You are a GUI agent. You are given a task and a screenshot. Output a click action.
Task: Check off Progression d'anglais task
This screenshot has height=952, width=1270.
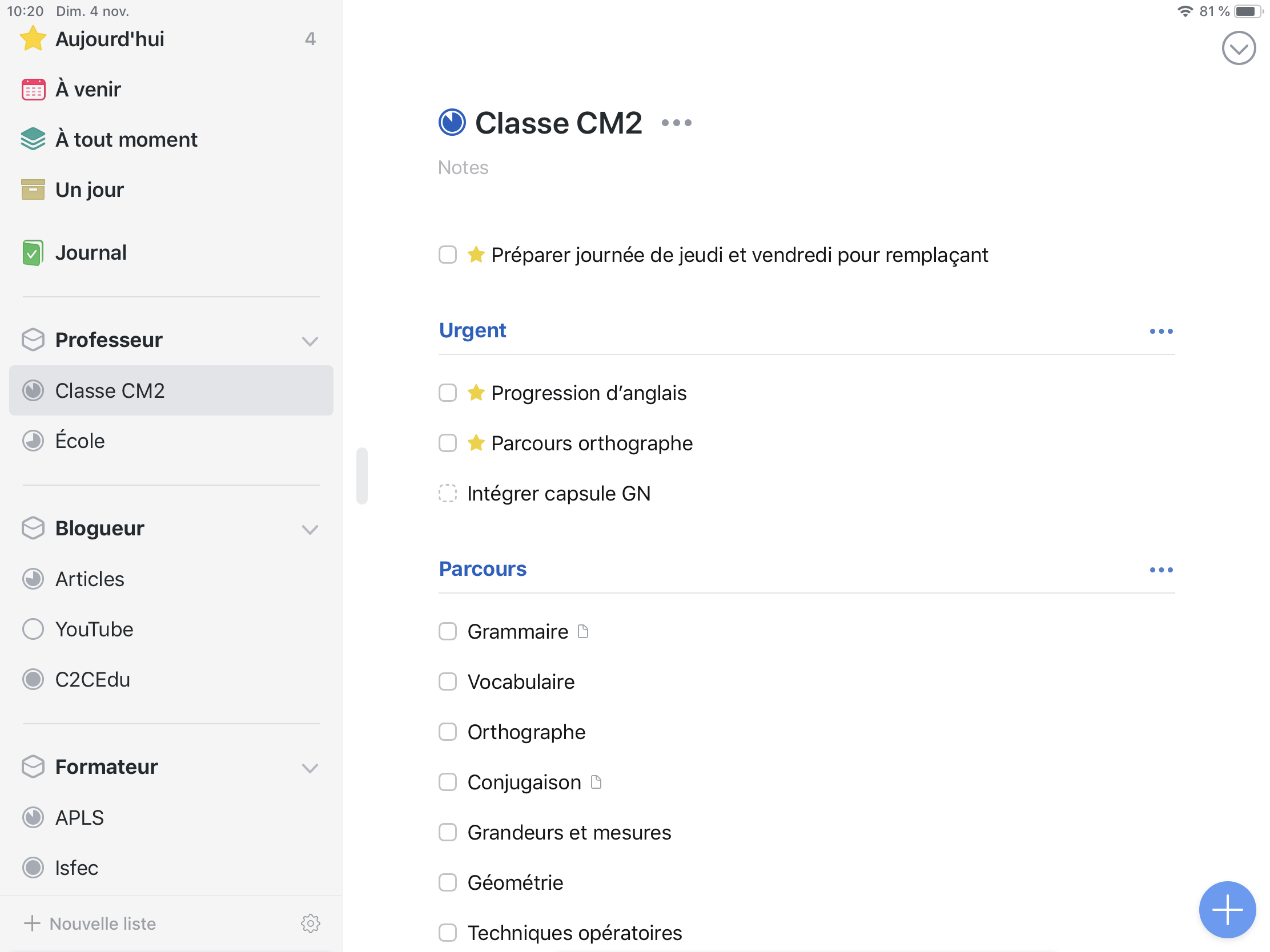(447, 393)
